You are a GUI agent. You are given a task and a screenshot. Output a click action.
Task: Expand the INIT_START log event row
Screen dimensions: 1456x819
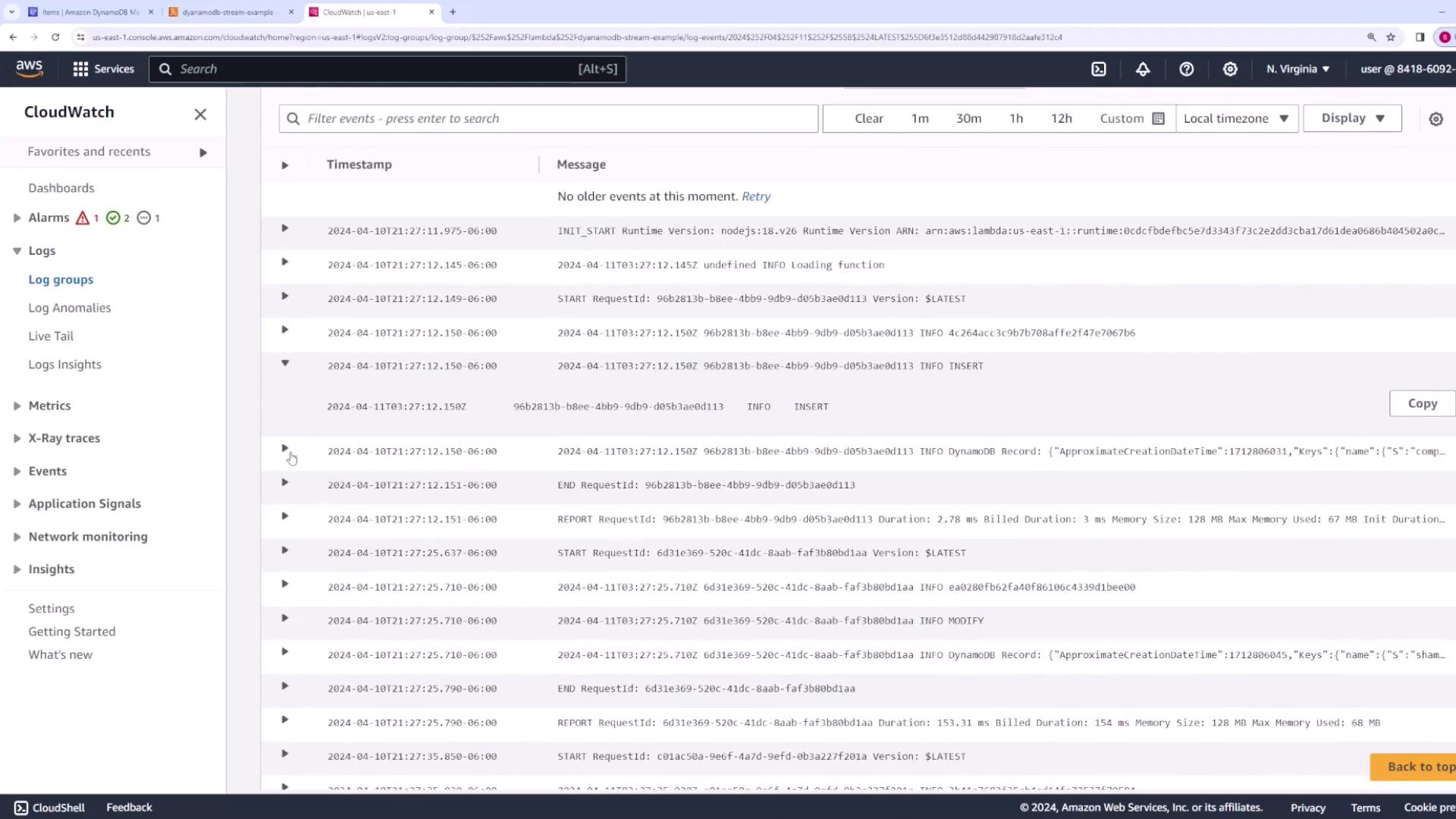tap(285, 228)
